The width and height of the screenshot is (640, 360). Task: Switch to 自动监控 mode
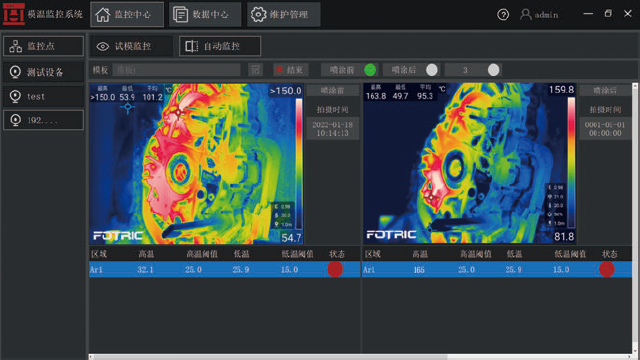click(x=220, y=46)
